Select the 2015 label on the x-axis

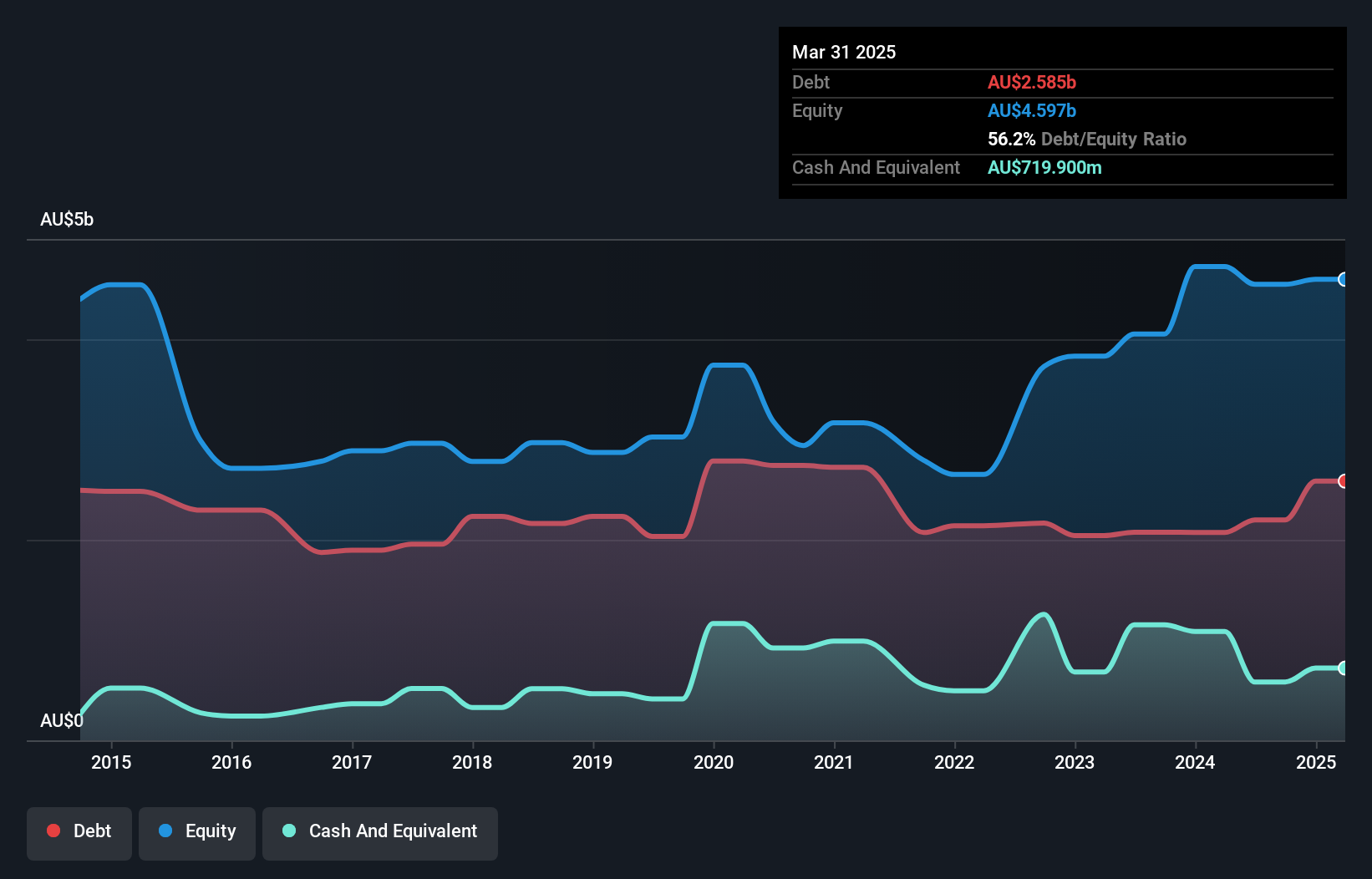111,762
